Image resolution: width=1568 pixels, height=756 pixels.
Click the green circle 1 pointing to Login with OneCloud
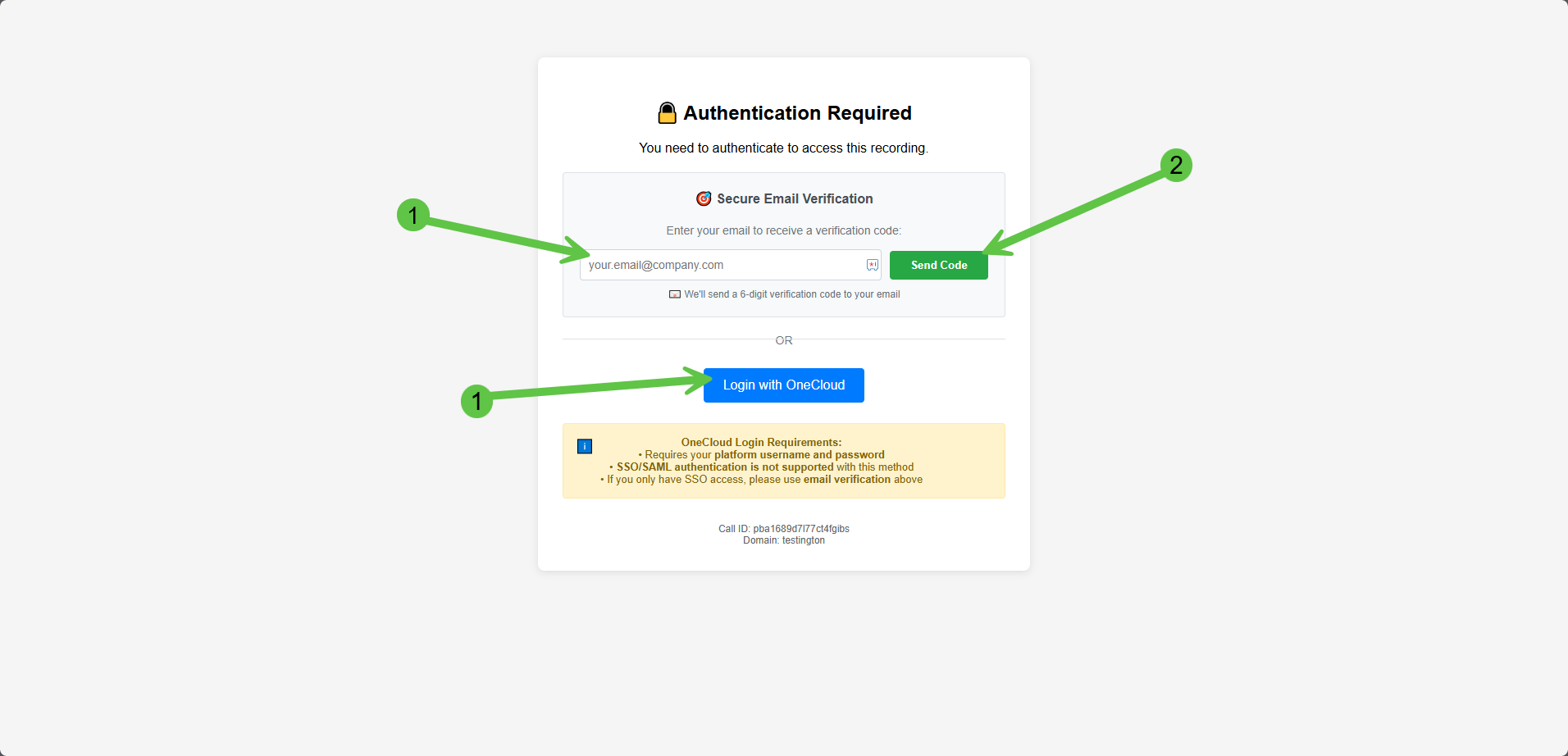coord(476,401)
